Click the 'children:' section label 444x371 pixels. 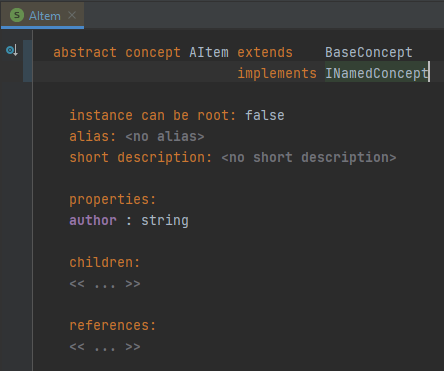tap(105, 262)
